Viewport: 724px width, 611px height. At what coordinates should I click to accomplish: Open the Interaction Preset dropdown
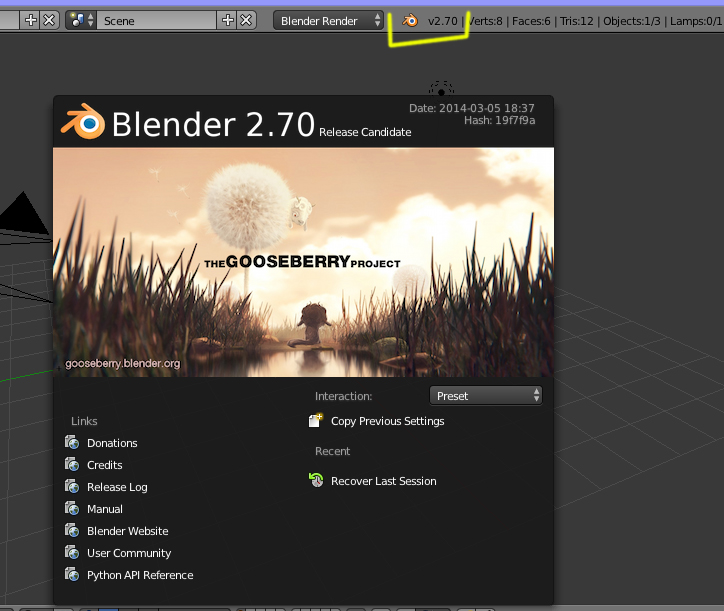(x=486, y=396)
